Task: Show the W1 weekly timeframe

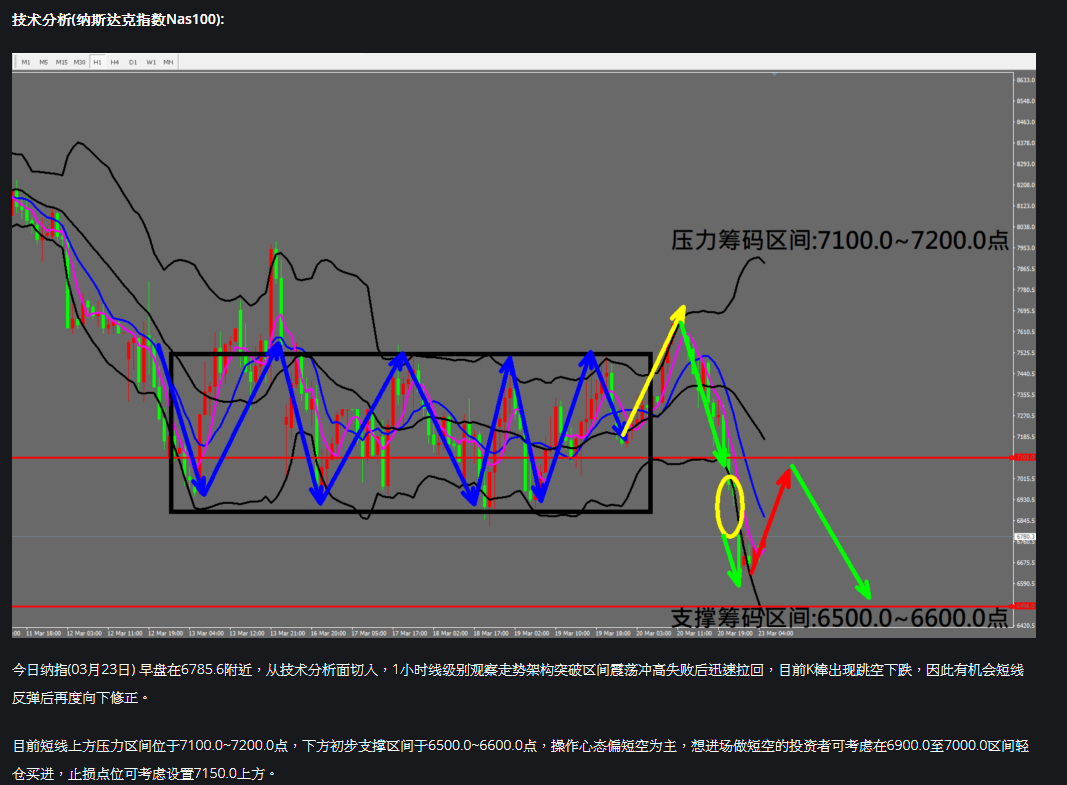Action: (x=151, y=62)
